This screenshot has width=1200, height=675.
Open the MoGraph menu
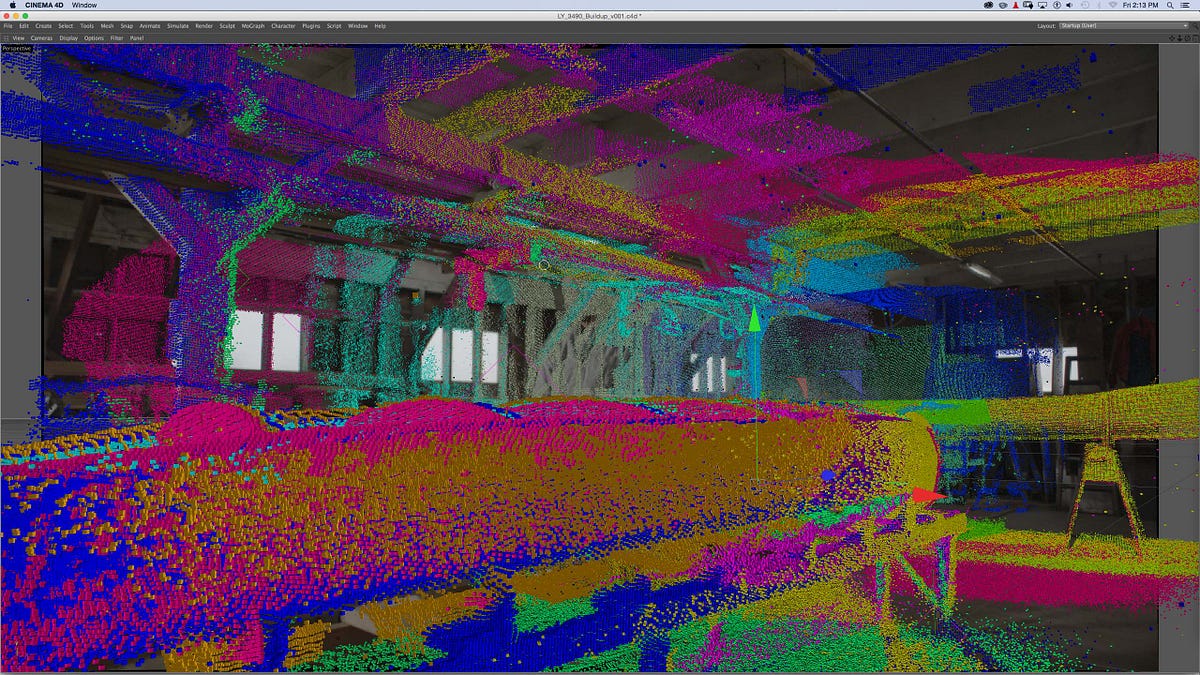pyautogui.click(x=252, y=26)
